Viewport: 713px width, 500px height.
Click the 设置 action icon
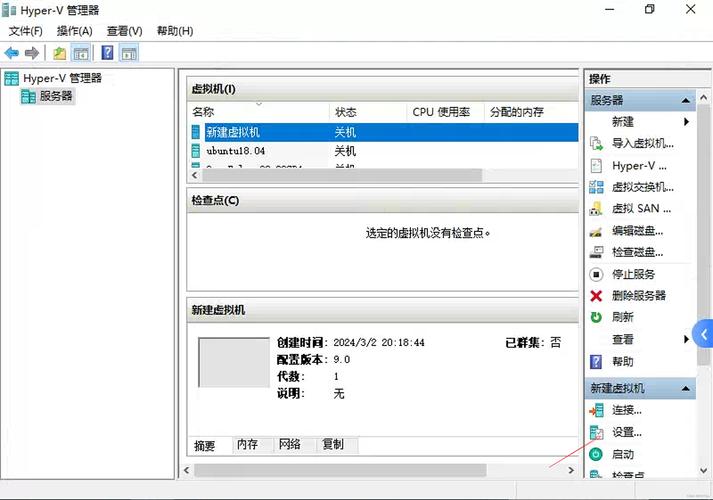point(596,432)
